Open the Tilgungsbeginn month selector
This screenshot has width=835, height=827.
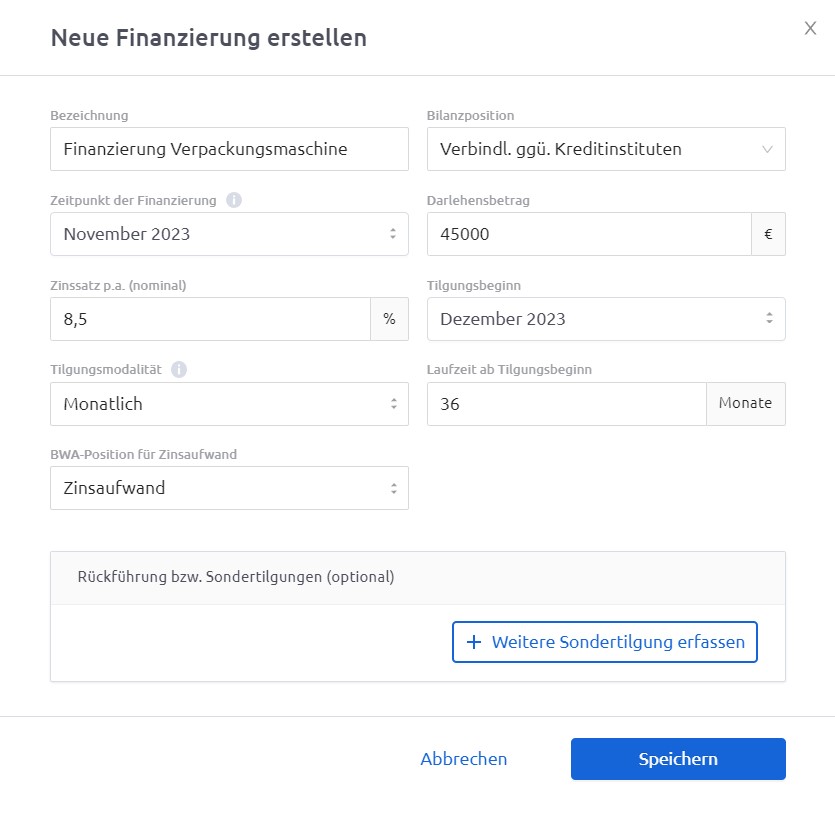click(x=606, y=319)
